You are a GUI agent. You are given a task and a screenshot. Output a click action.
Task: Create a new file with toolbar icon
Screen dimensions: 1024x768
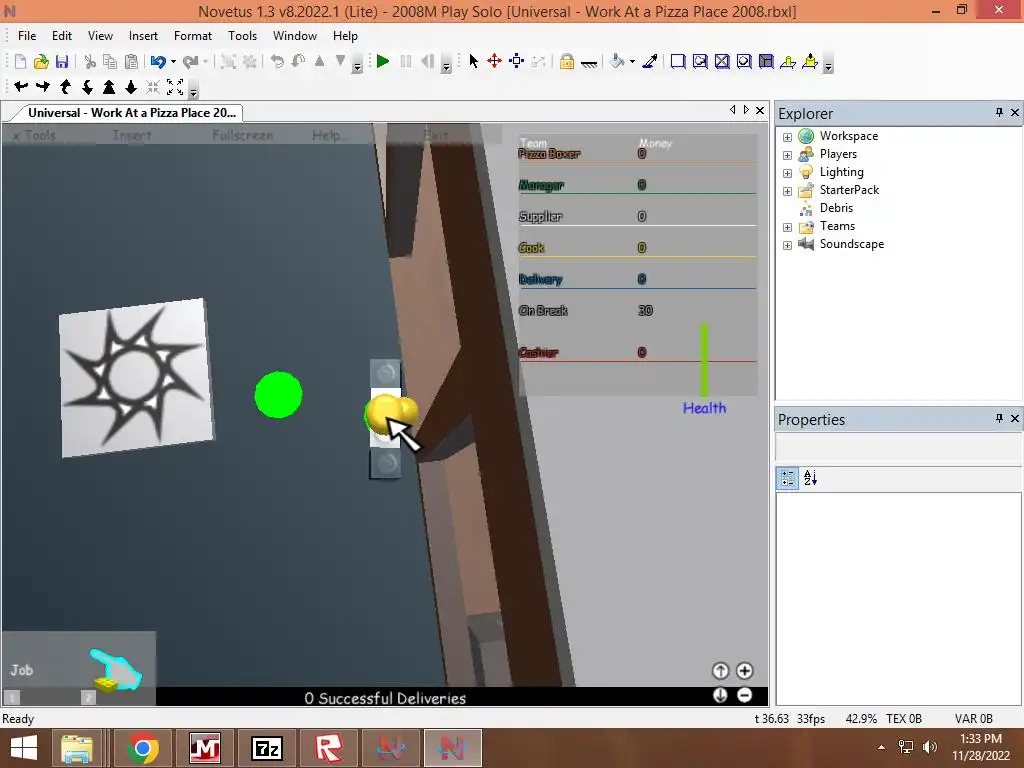pos(20,61)
